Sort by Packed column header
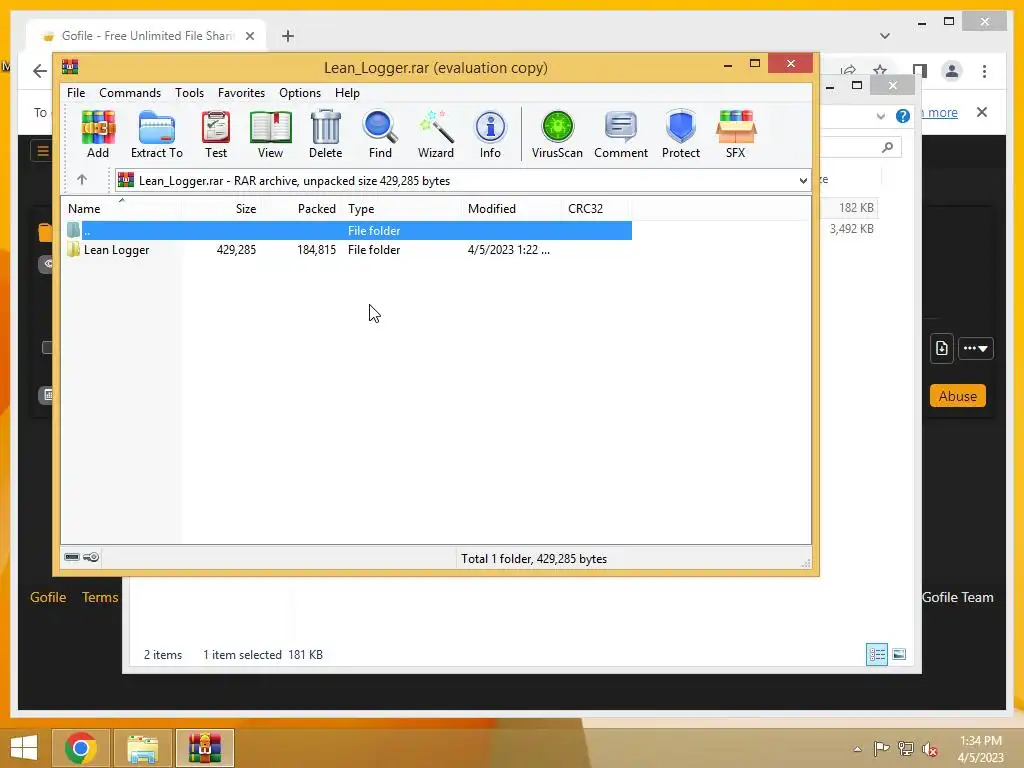The height and width of the screenshot is (768, 1024). (x=302, y=208)
